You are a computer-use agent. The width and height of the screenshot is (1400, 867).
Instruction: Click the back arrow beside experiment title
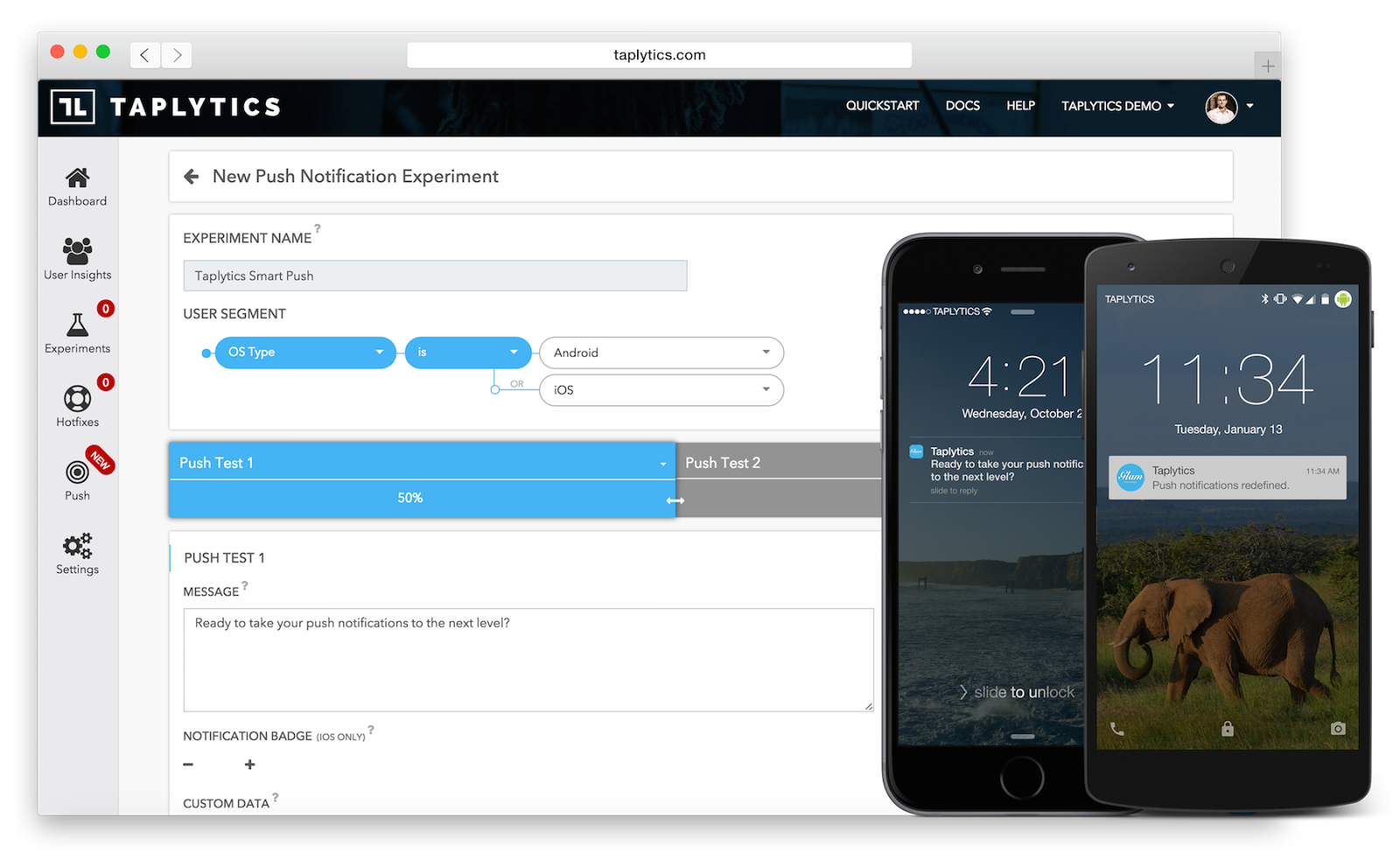click(x=192, y=177)
